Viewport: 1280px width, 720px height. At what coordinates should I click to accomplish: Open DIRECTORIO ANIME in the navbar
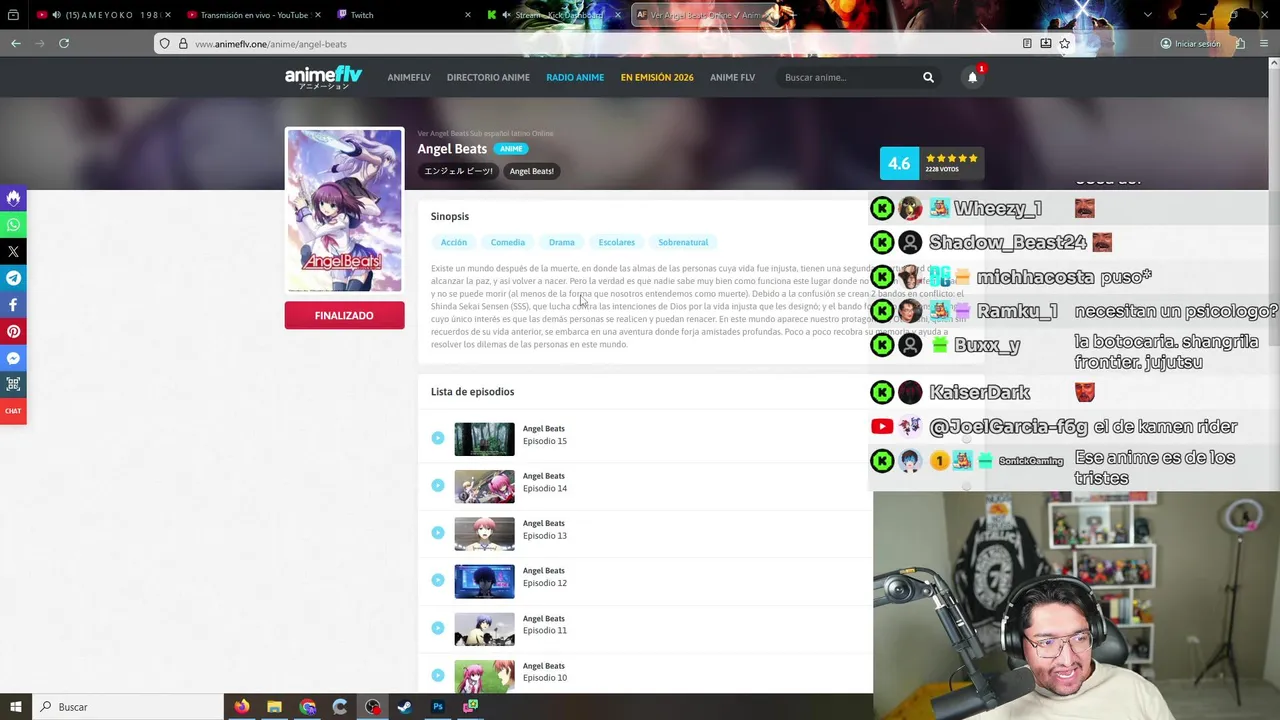pos(488,77)
